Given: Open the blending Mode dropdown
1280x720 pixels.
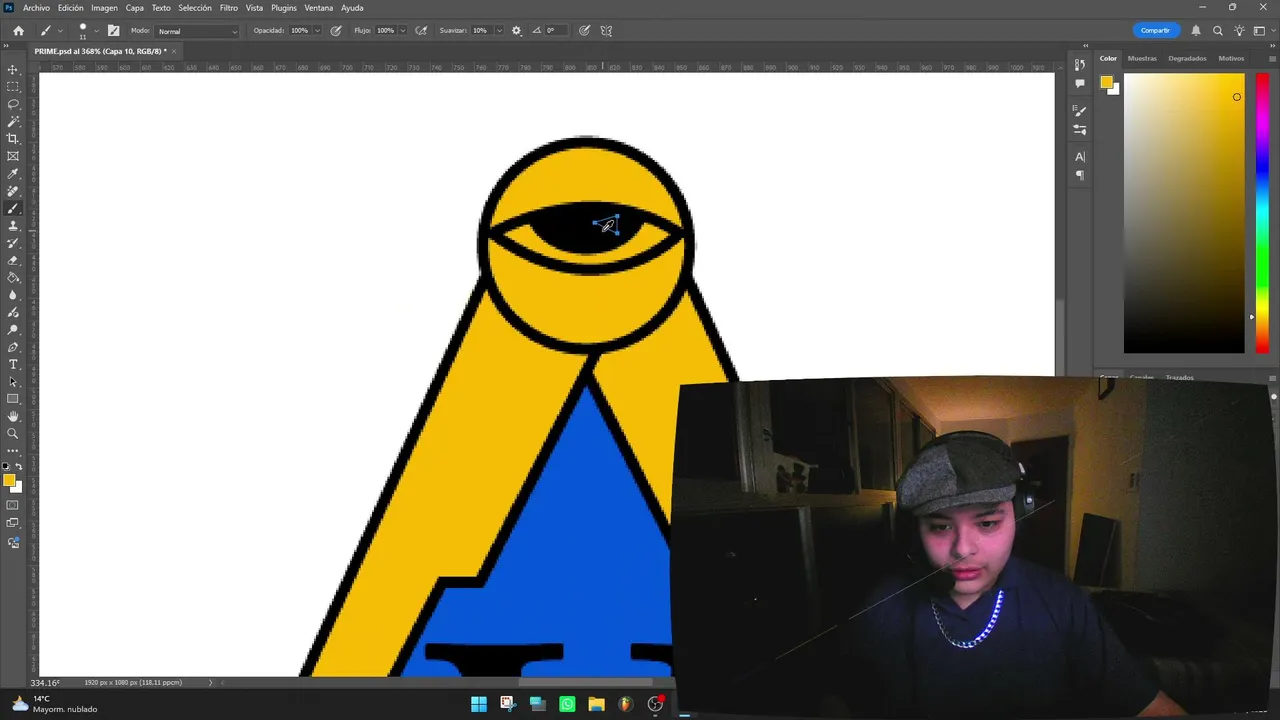Looking at the screenshot, I should 198,31.
